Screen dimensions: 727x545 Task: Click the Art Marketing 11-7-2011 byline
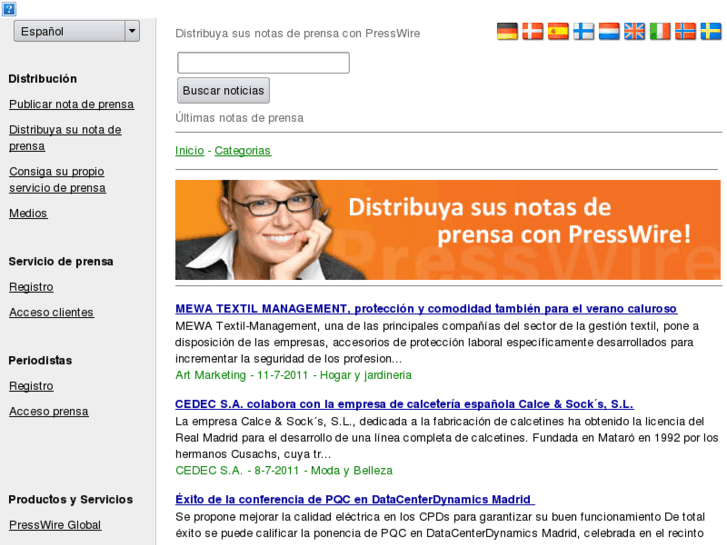[x=293, y=375]
